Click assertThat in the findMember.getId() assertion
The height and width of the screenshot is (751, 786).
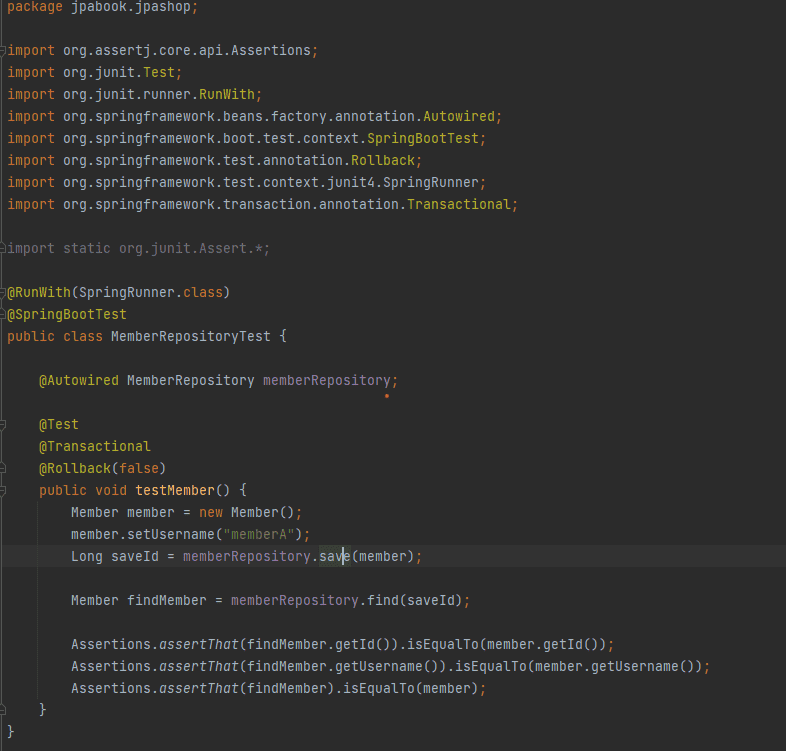coord(199,645)
